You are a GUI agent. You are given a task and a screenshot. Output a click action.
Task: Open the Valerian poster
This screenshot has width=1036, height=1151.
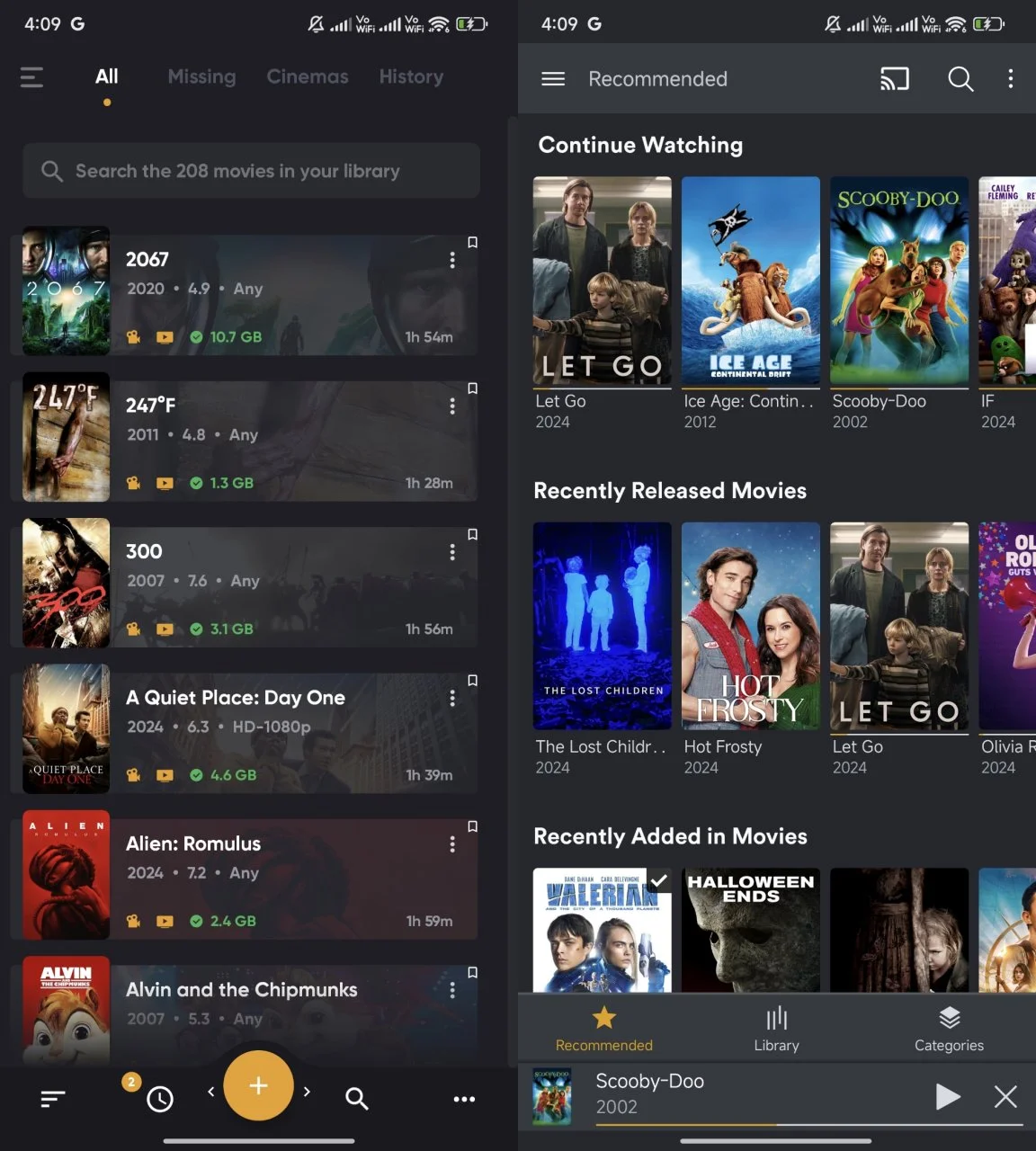pyautogui.click(x=602, y=930)
